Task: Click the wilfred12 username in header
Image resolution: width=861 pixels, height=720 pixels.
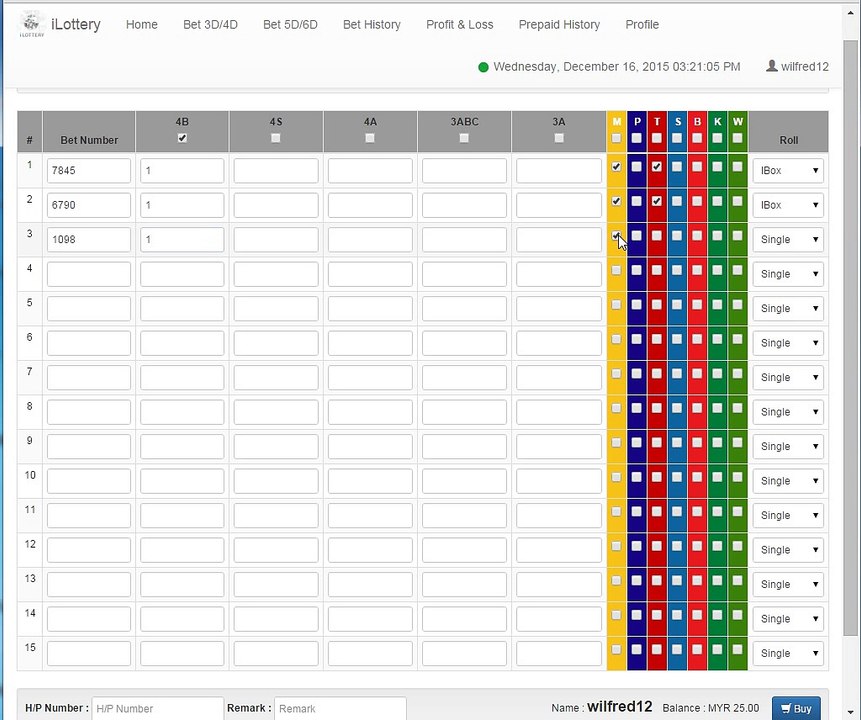Action: pyautogui.click(x=805, y=67)
